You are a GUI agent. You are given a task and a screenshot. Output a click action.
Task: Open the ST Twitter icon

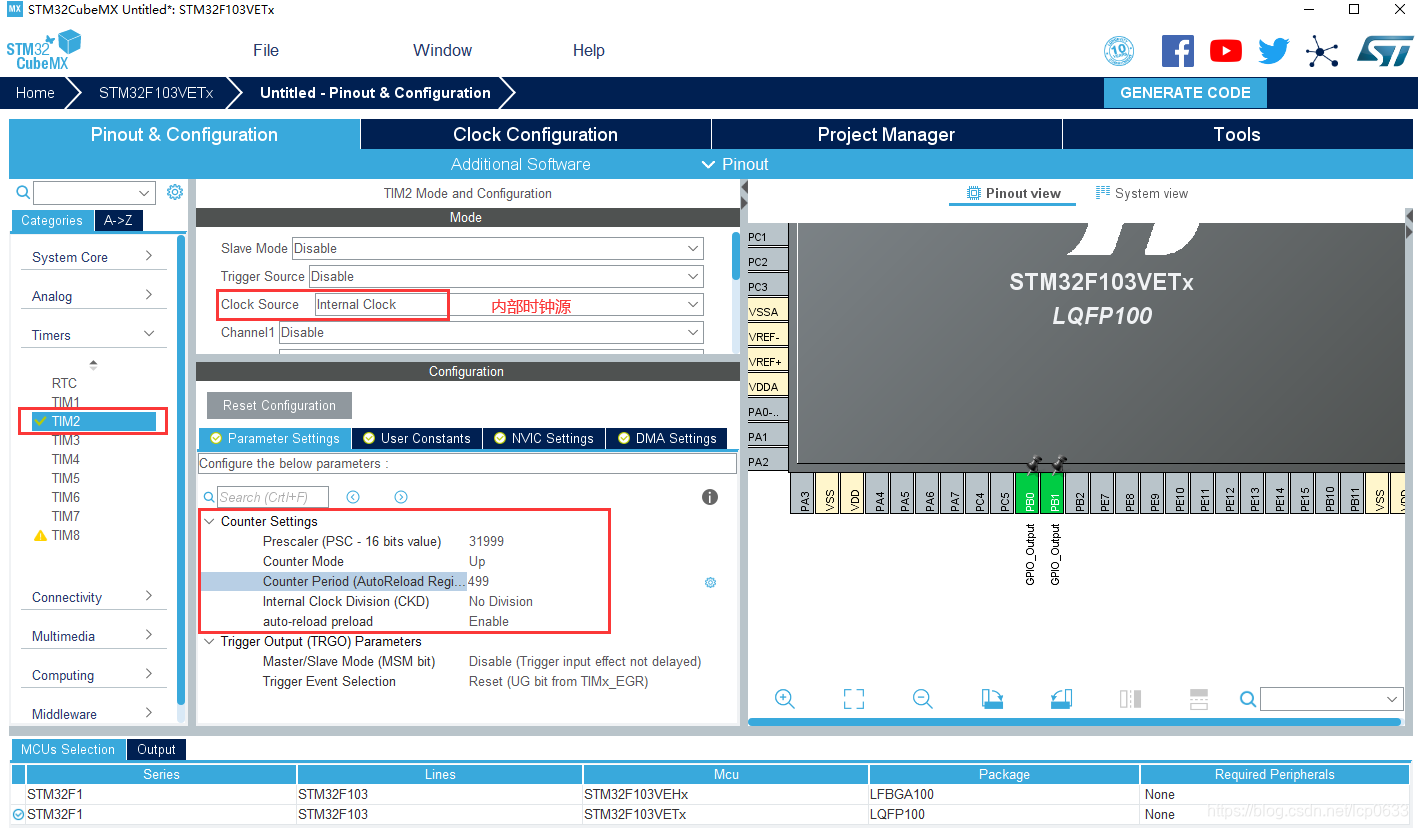point(1274,51)
